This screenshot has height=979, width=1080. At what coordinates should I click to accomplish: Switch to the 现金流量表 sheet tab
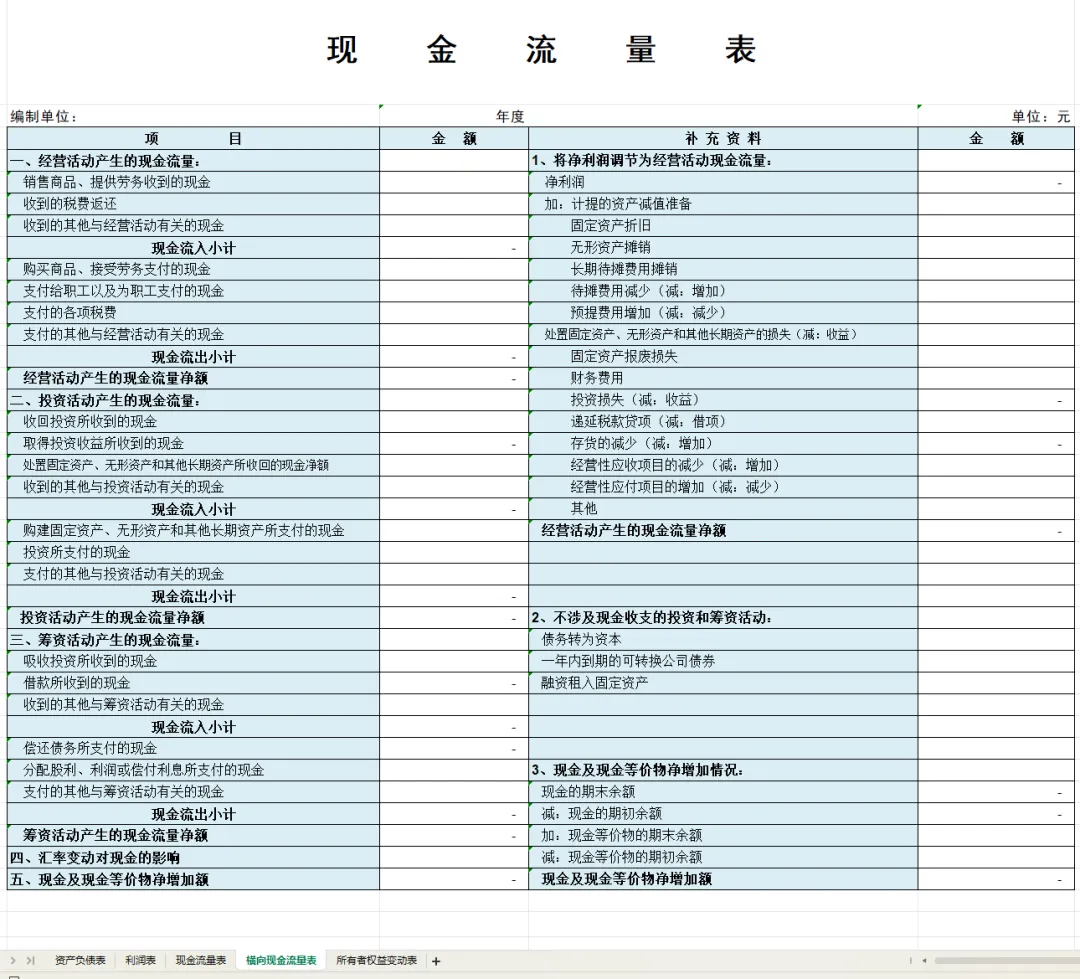point(200,960)
